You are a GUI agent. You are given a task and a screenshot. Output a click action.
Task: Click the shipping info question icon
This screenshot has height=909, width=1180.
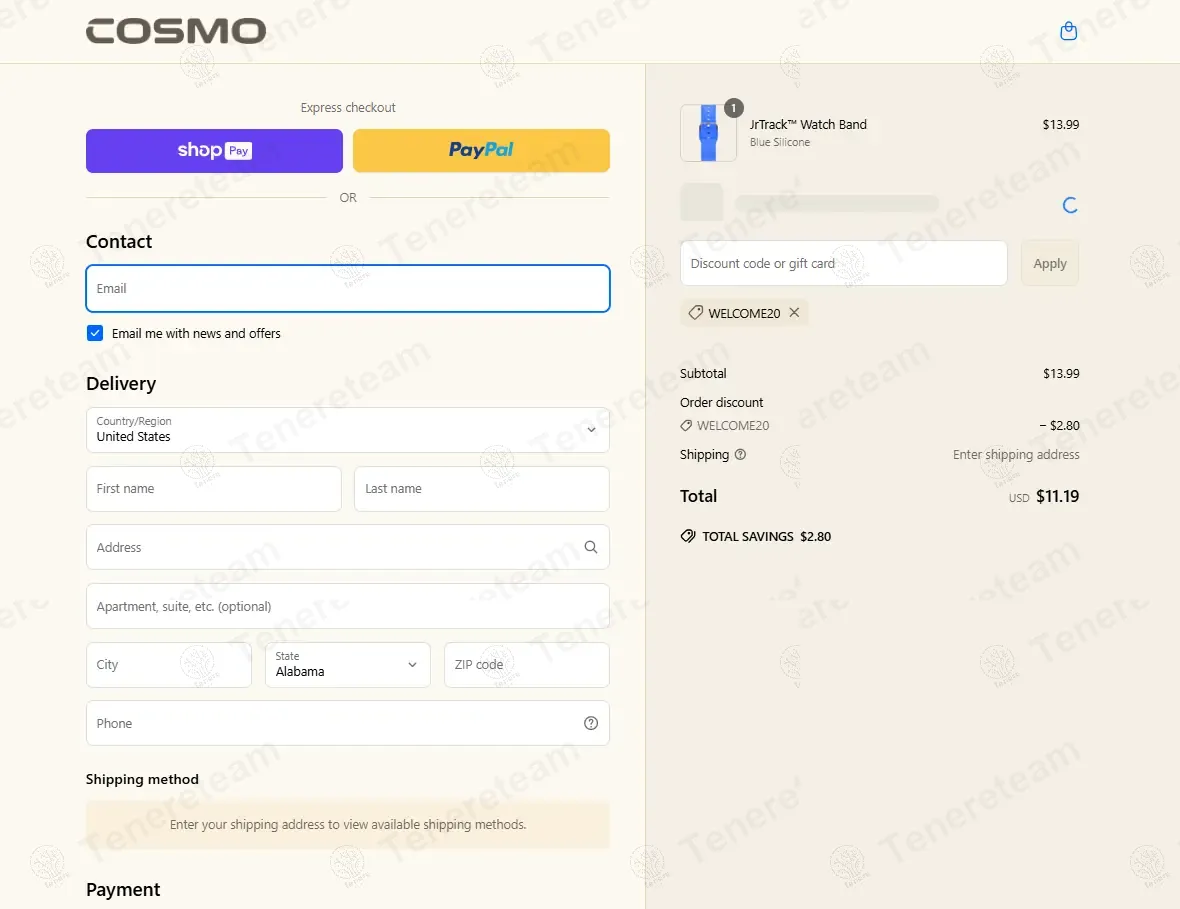click(x=740, y=454)
